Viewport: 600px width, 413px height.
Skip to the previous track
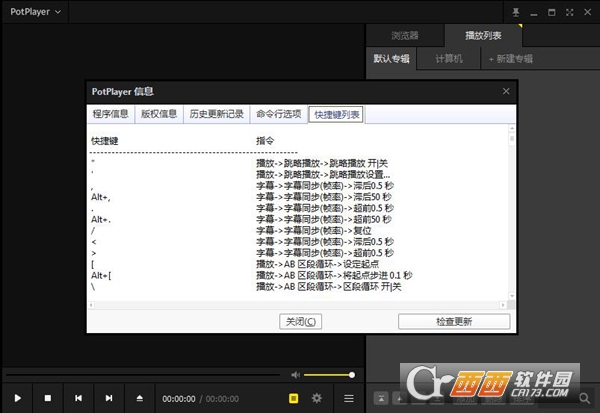78,398
